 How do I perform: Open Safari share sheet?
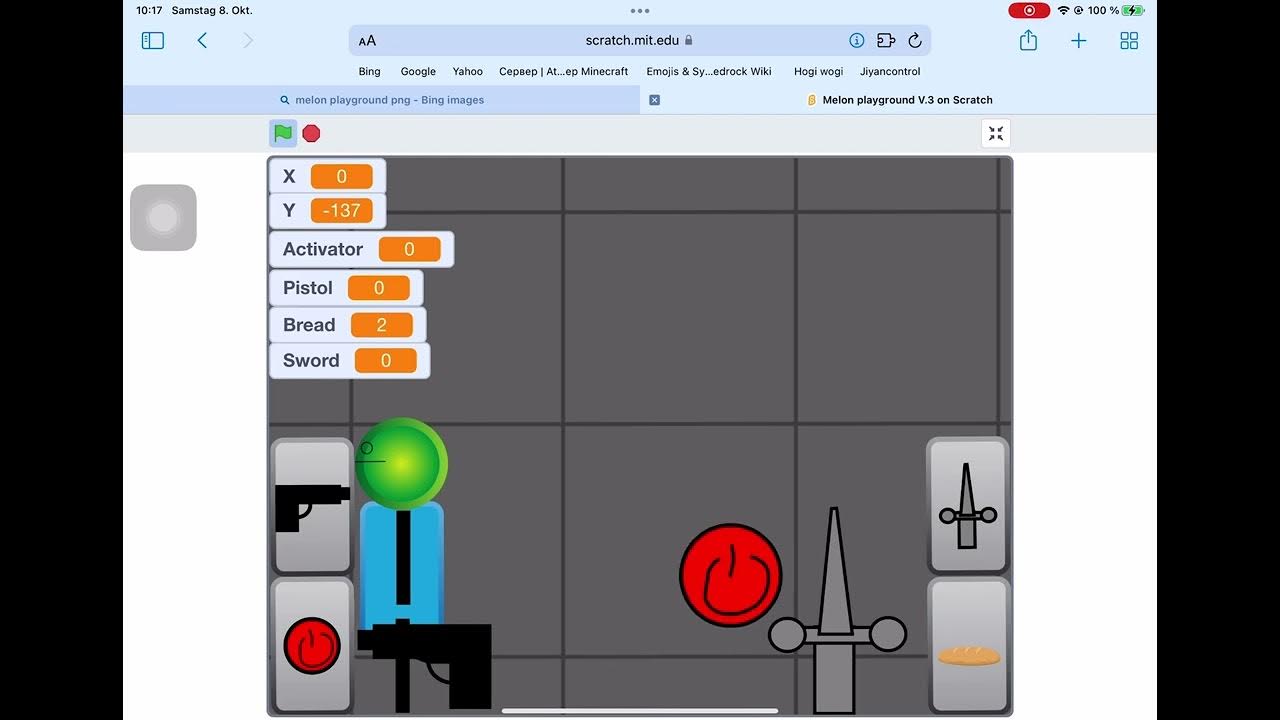tap(1028, 40)
